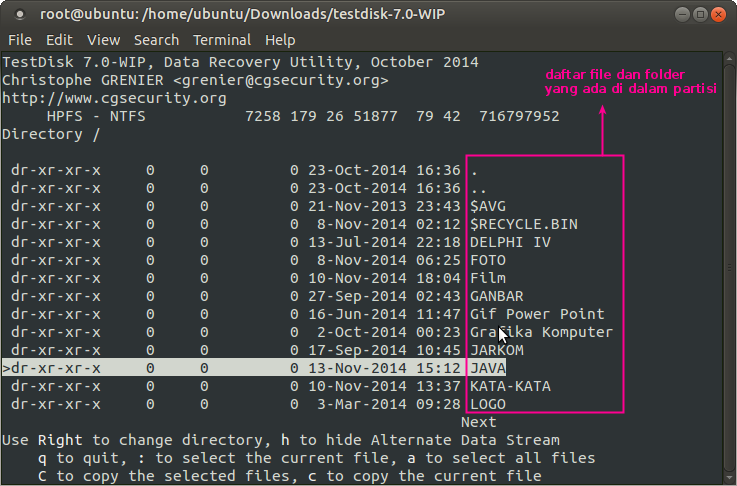
Task: Select the $AVG directory entry
Action: [488, 206]
